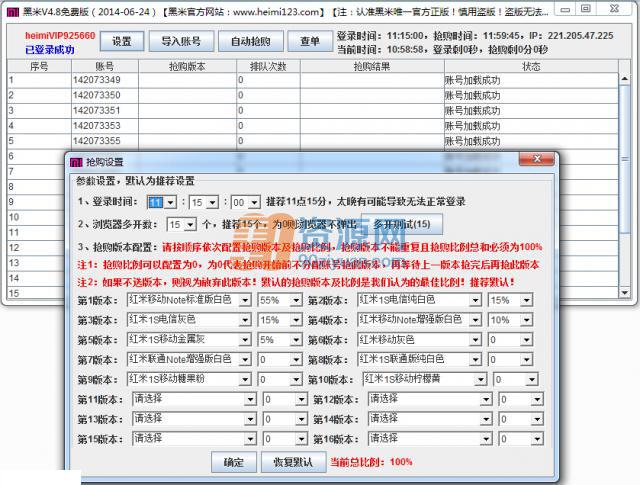Image resolution: width=640 pixels, height=485 pixels.
Task: Click the 导入账号 button
Action: click(x=181, y=41)
